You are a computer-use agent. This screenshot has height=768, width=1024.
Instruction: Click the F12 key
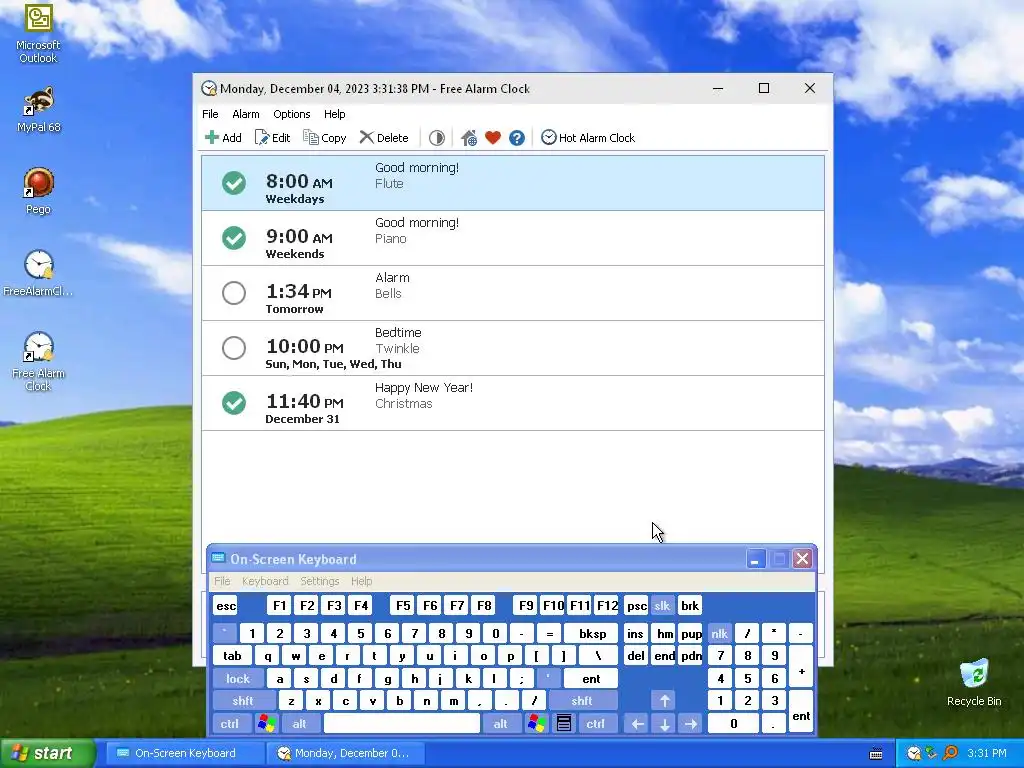tap(607, 606)
